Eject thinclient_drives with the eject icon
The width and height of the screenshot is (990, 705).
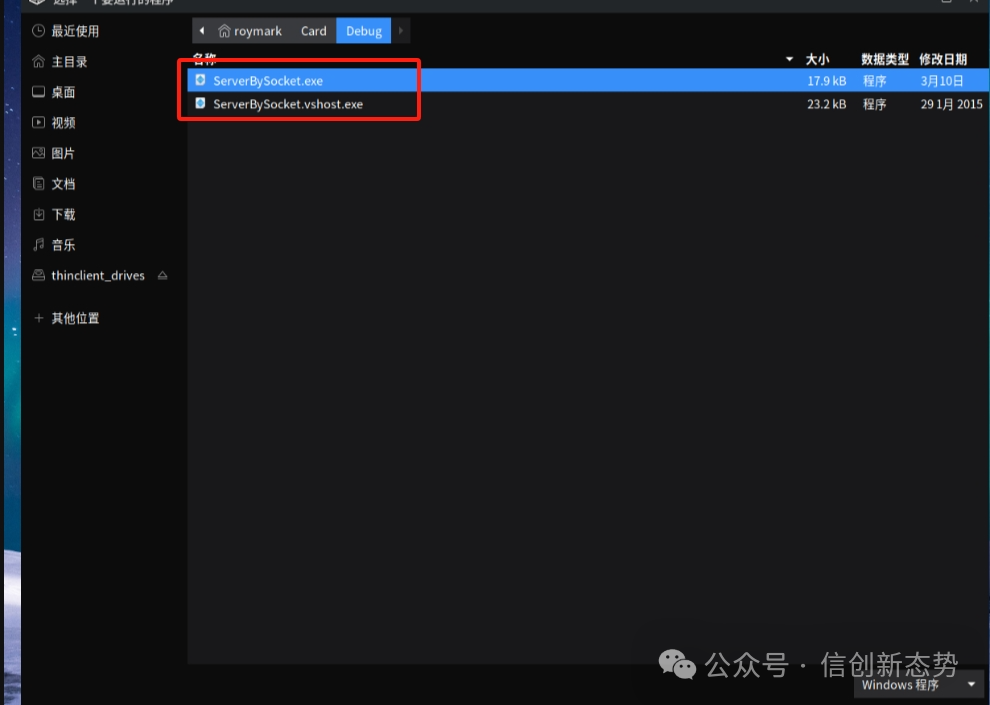[162, 275]
